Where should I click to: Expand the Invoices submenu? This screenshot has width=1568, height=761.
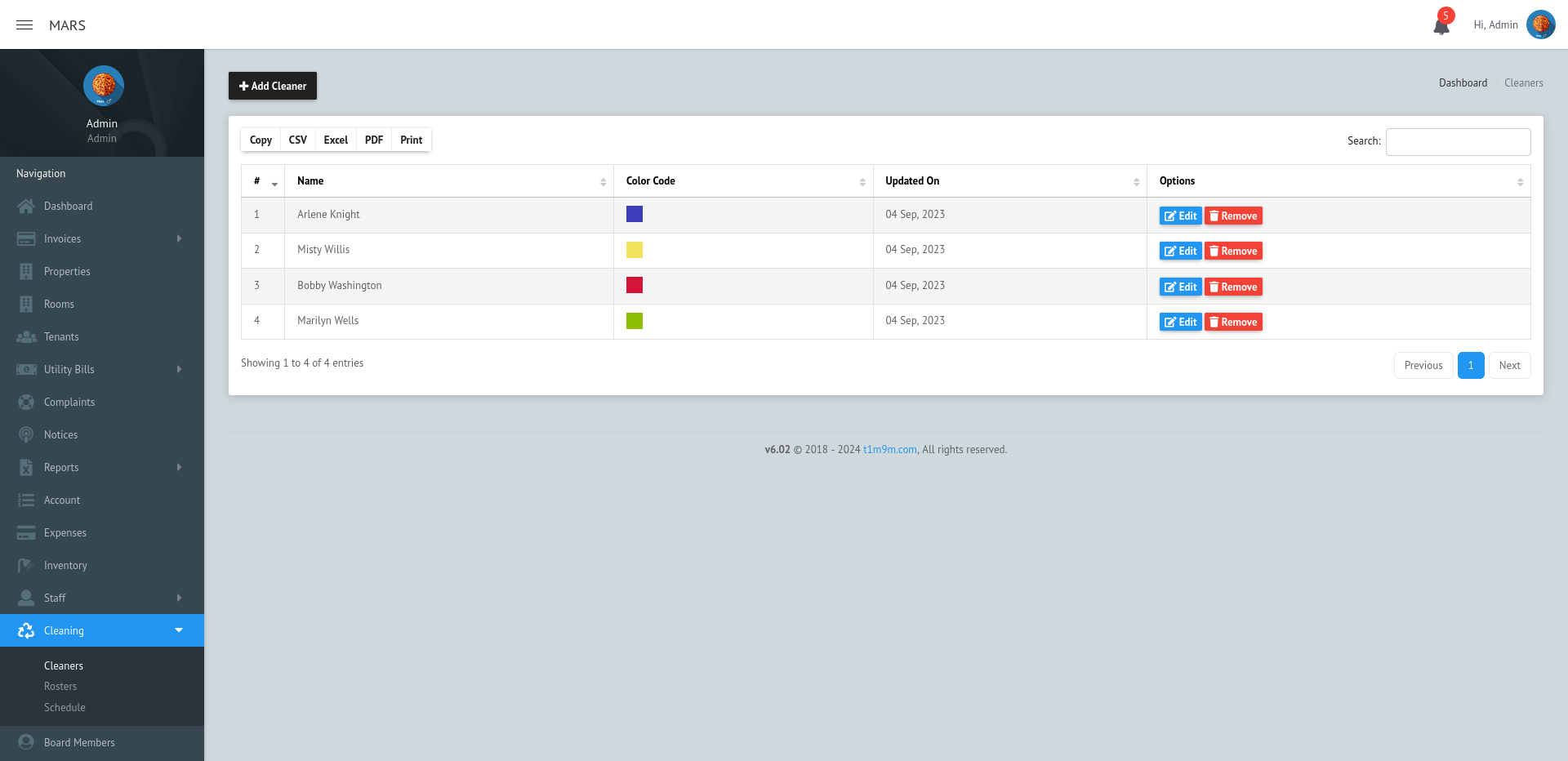coord(179,238)
